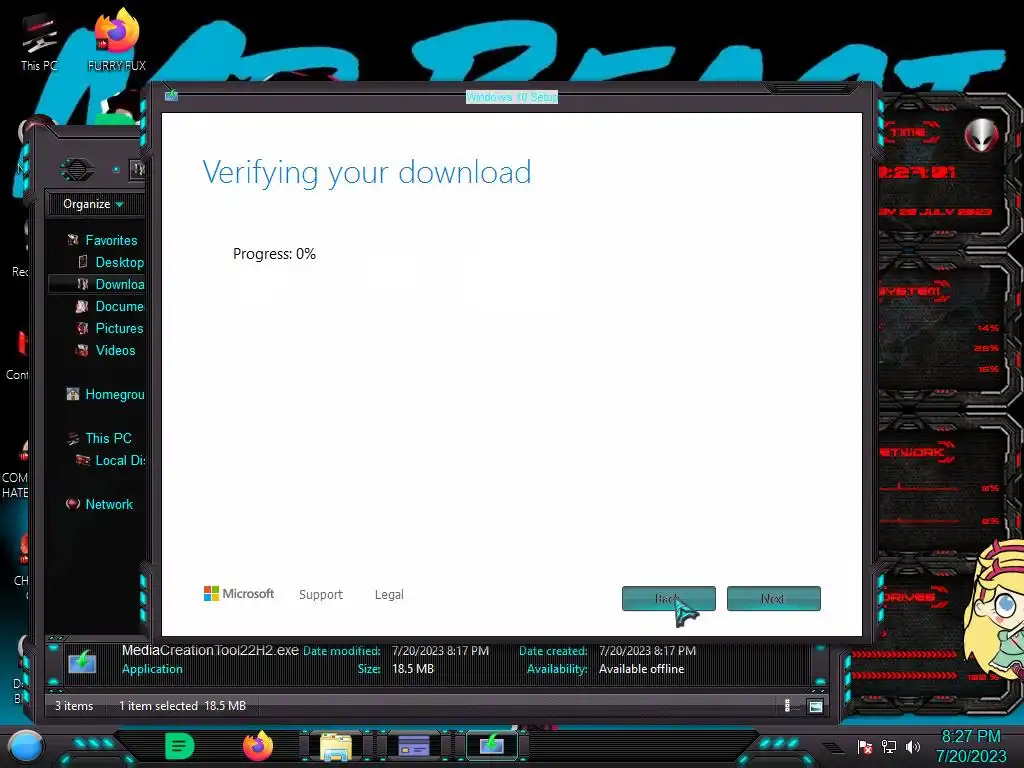Click the MediaCreationTool file icon in details pane
Screen dimensions: 1024x768
pos(82,662)
